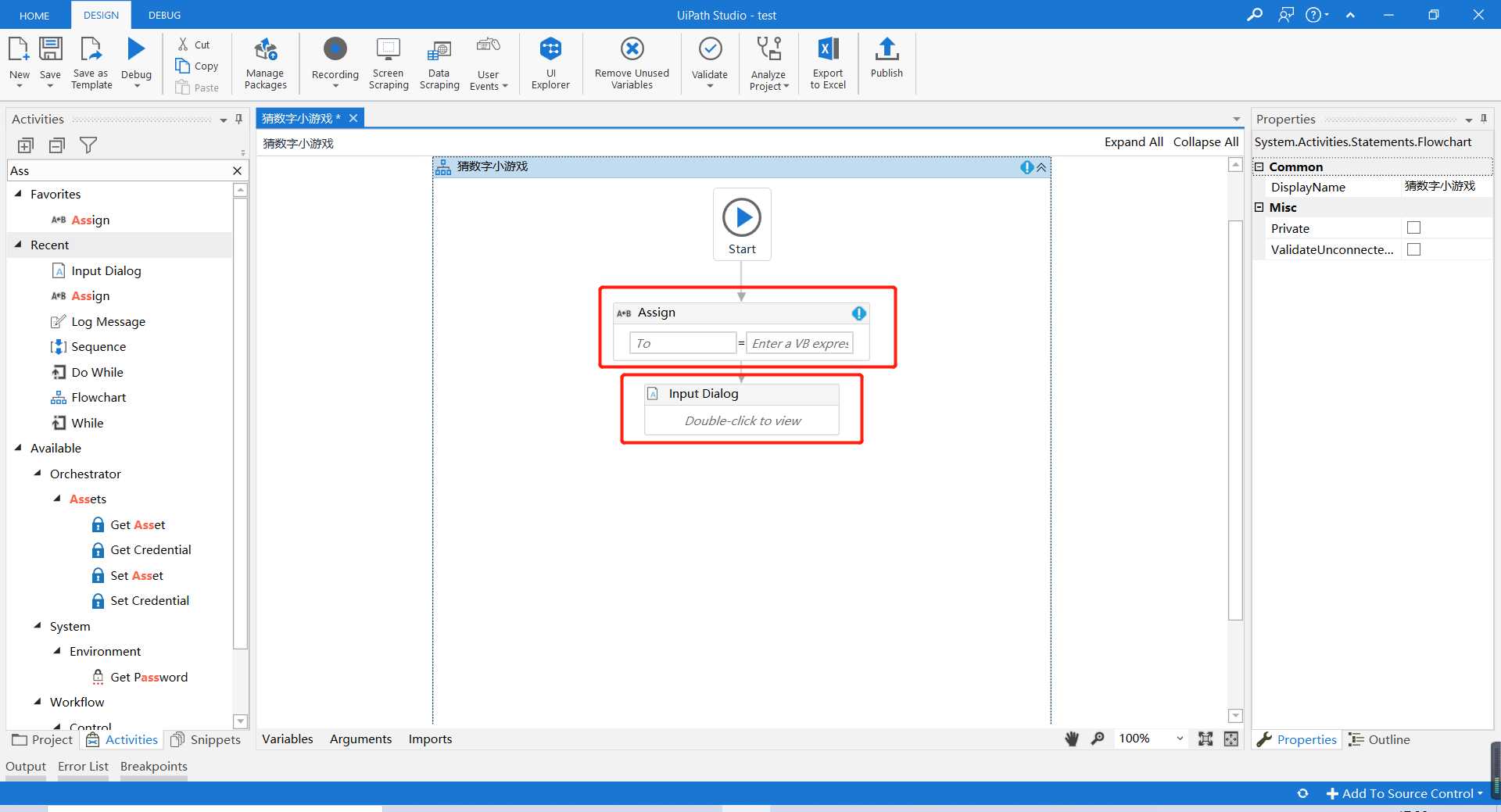
Task: Open the activities filter funnel
Action: point(88,145)
